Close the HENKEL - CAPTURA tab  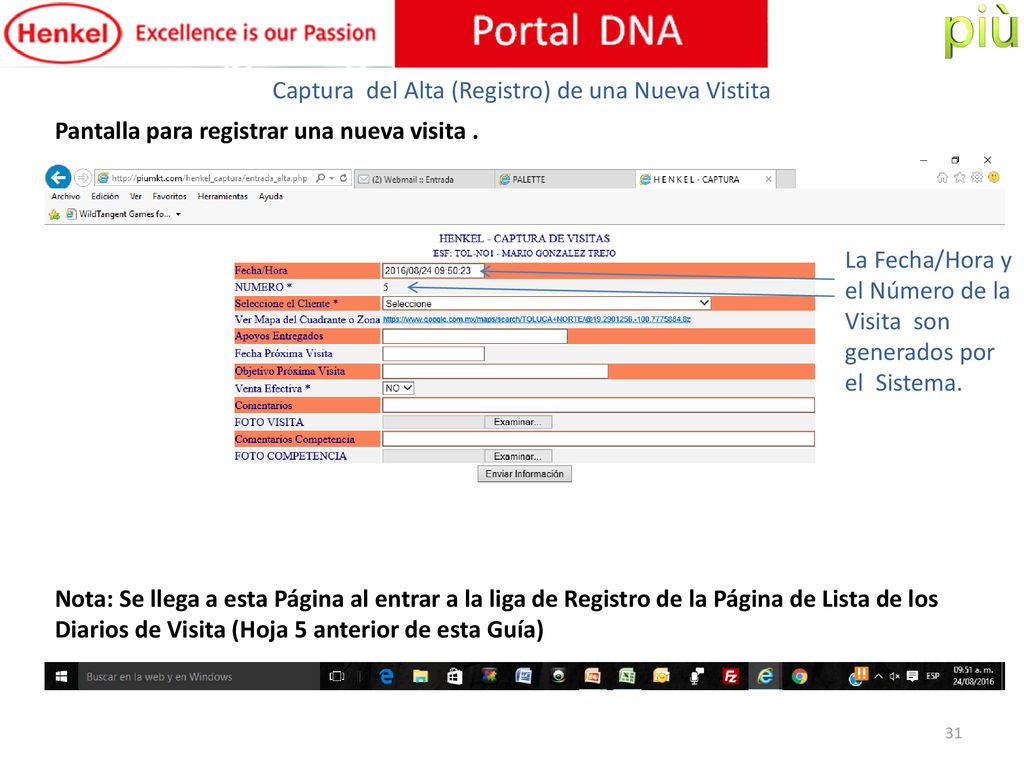pos(769,179)
